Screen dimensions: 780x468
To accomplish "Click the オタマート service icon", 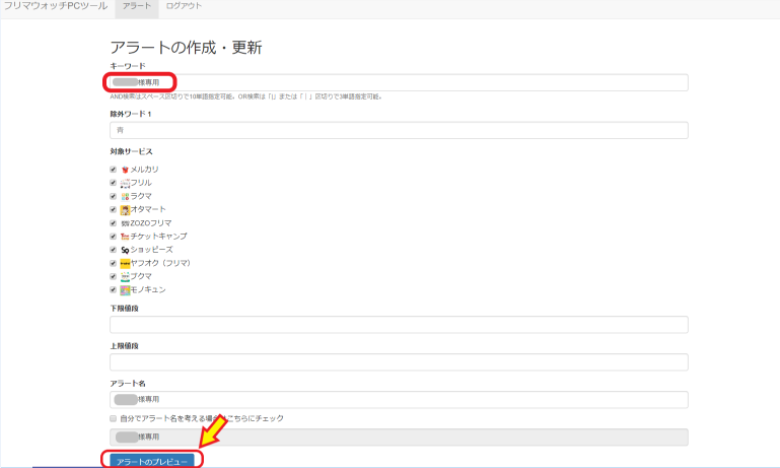I will (x=125, y=210).
